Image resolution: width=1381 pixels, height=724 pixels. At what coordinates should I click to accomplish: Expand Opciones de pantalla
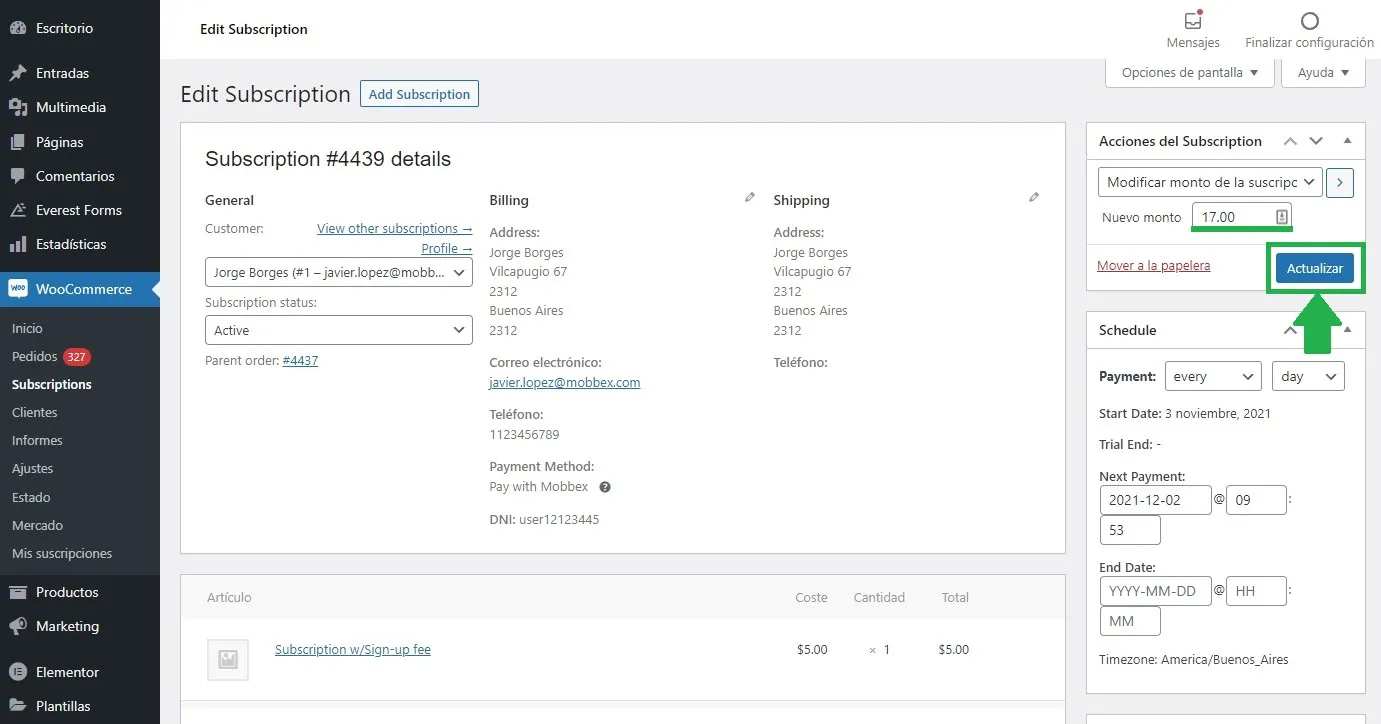[x=1190, y=72]
